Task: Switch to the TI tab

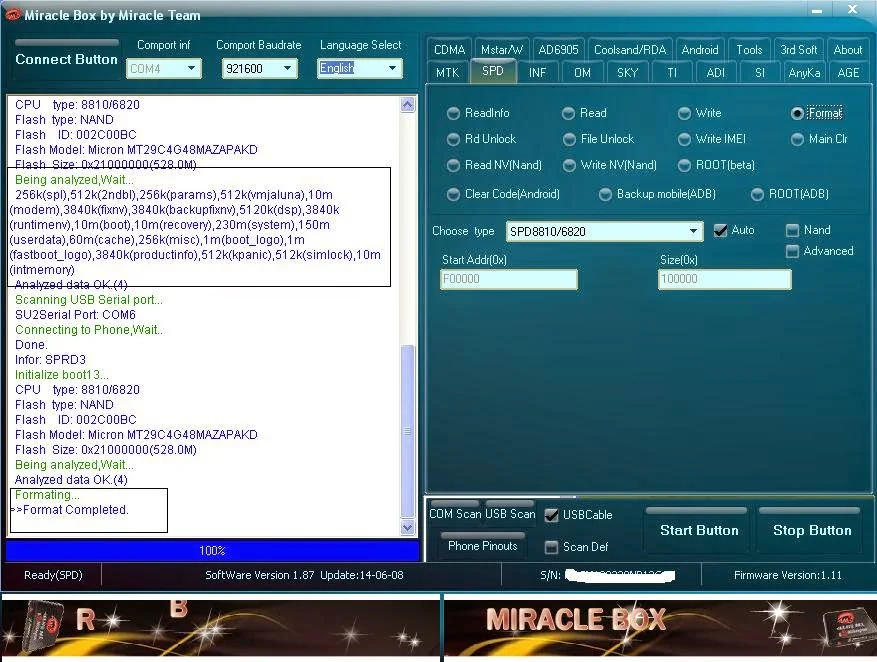Action: pos(672,73)
